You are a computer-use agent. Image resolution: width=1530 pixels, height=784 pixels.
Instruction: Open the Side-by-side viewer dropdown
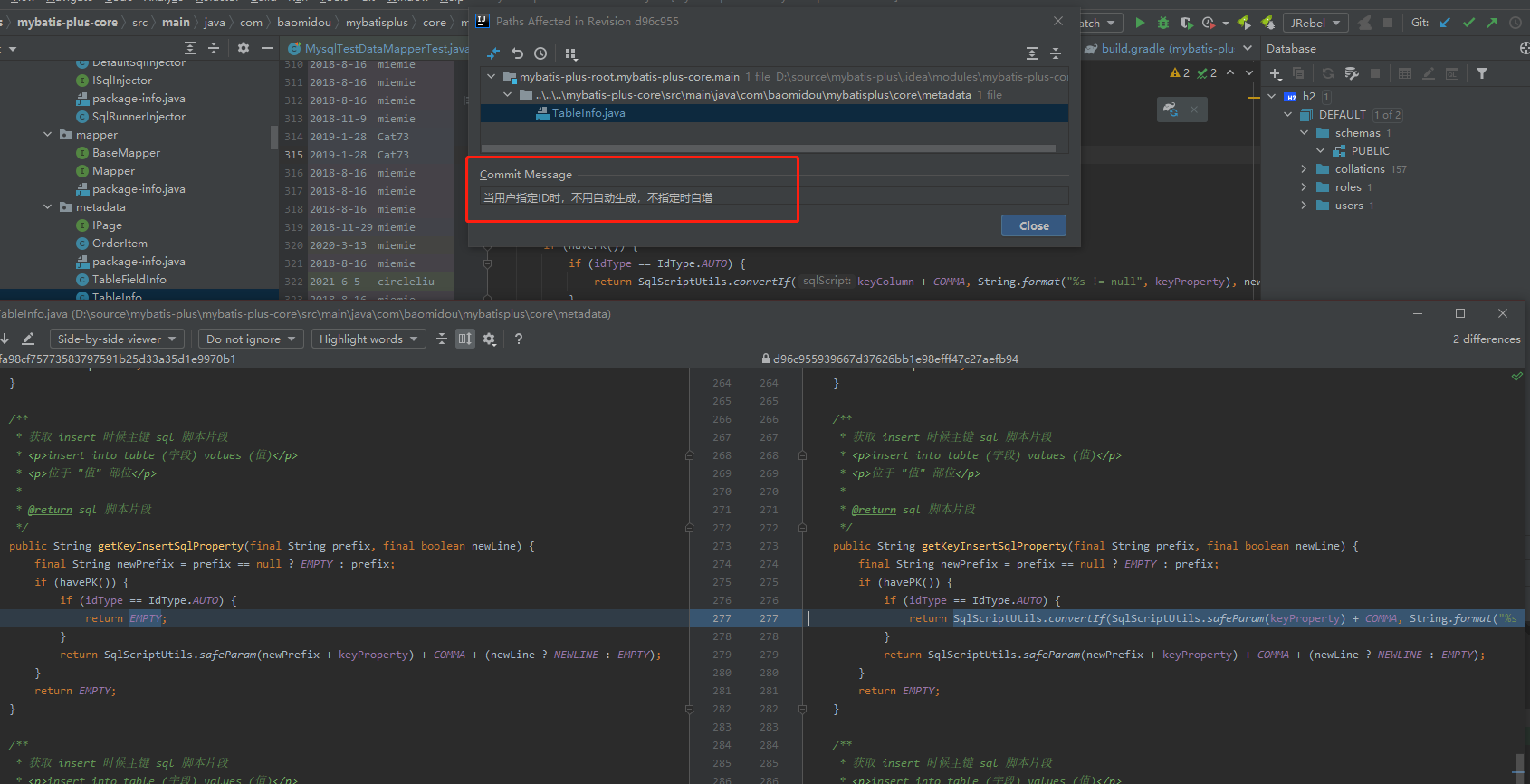click(x=117, y=339)
